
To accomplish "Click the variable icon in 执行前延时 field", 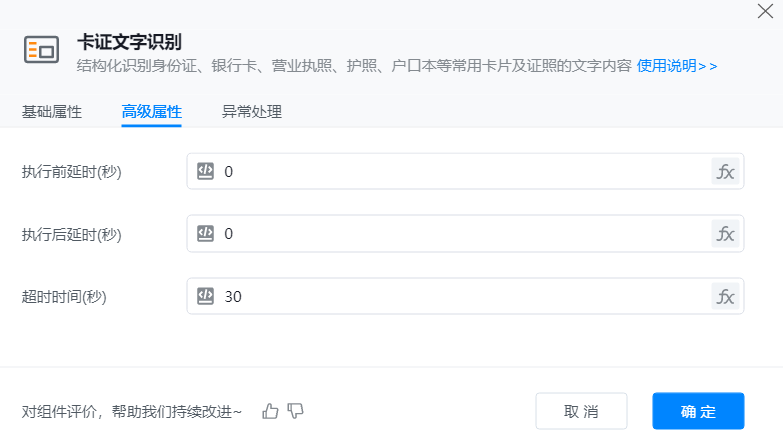I will click(x=205, y=171).
